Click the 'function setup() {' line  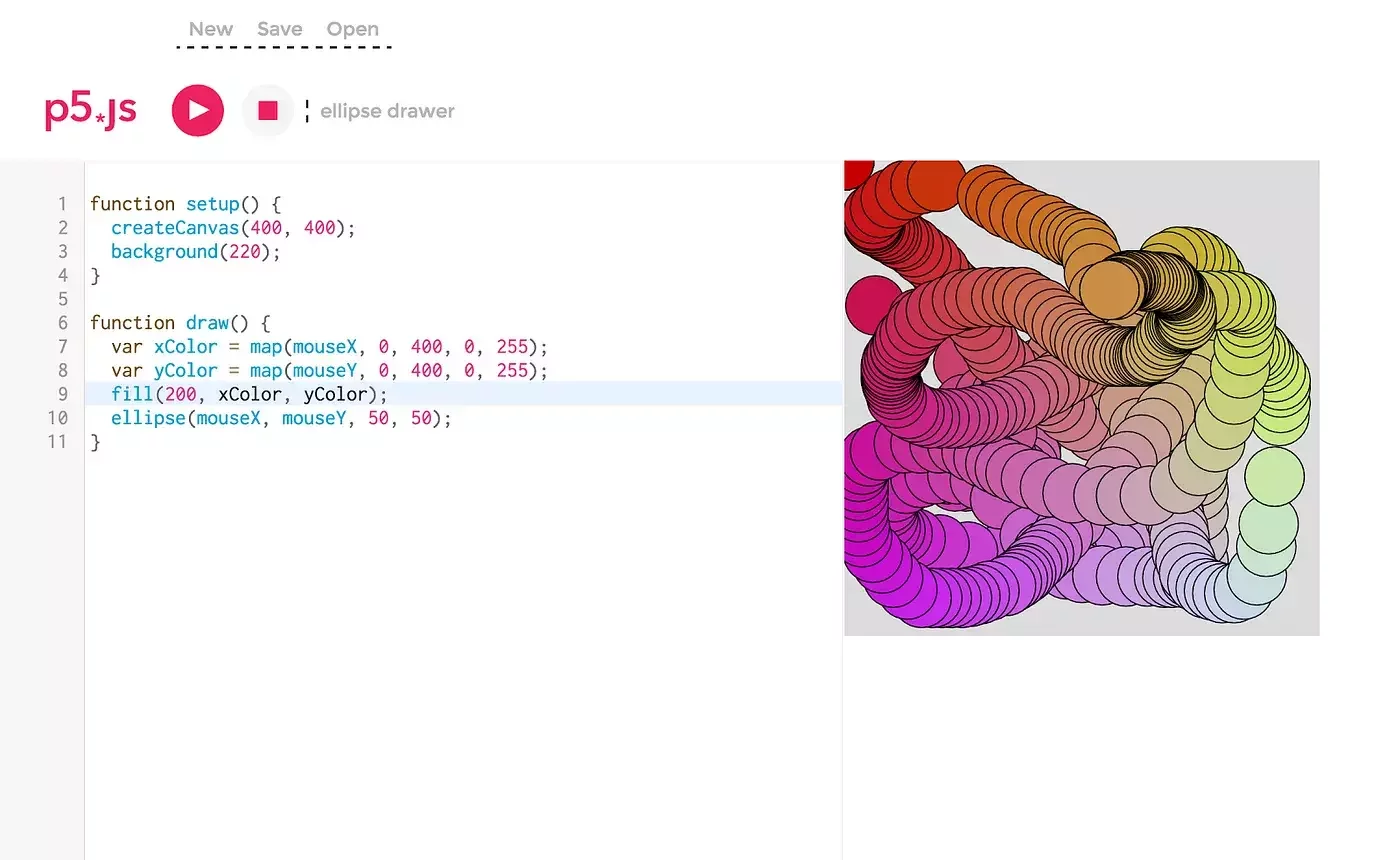pyautogui.click(x=186, y=204)
